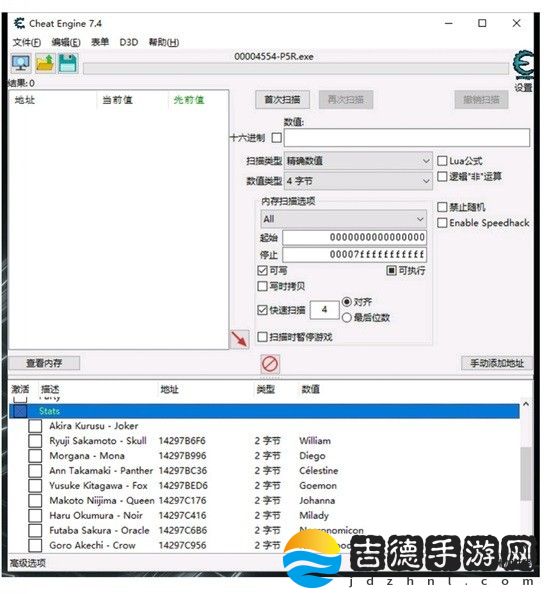Toggle the Lua公式 checkbox
The height and width of the screenshot is (594, 549).
pos(442,161)
